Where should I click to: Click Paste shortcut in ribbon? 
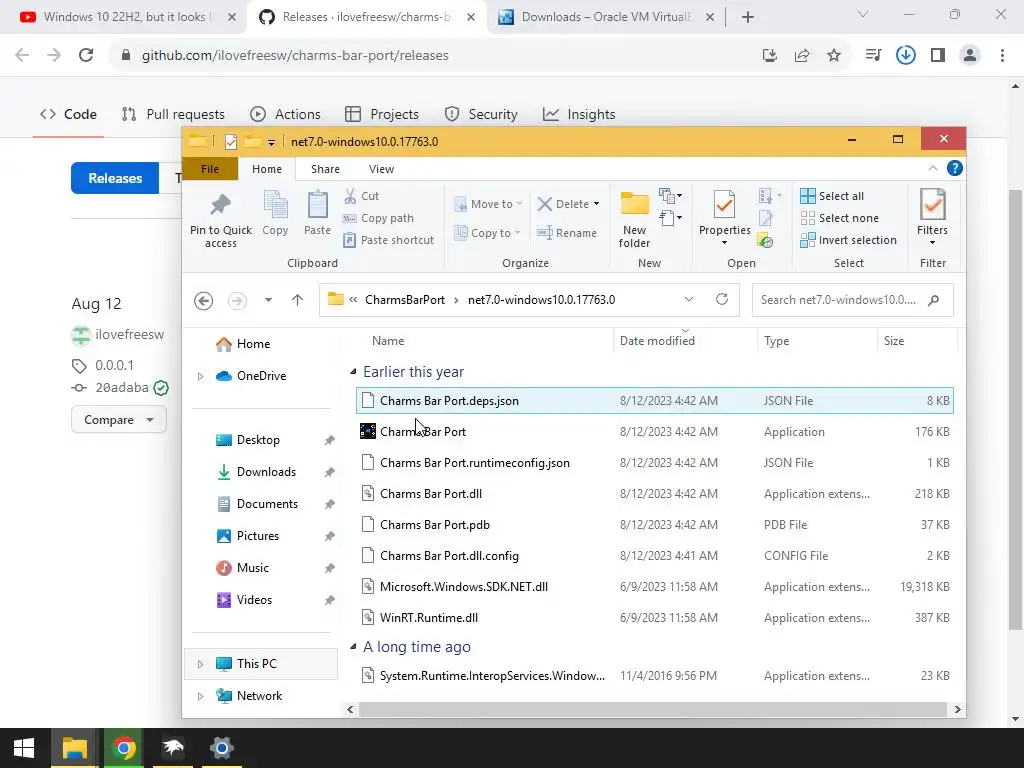point(389,240)
